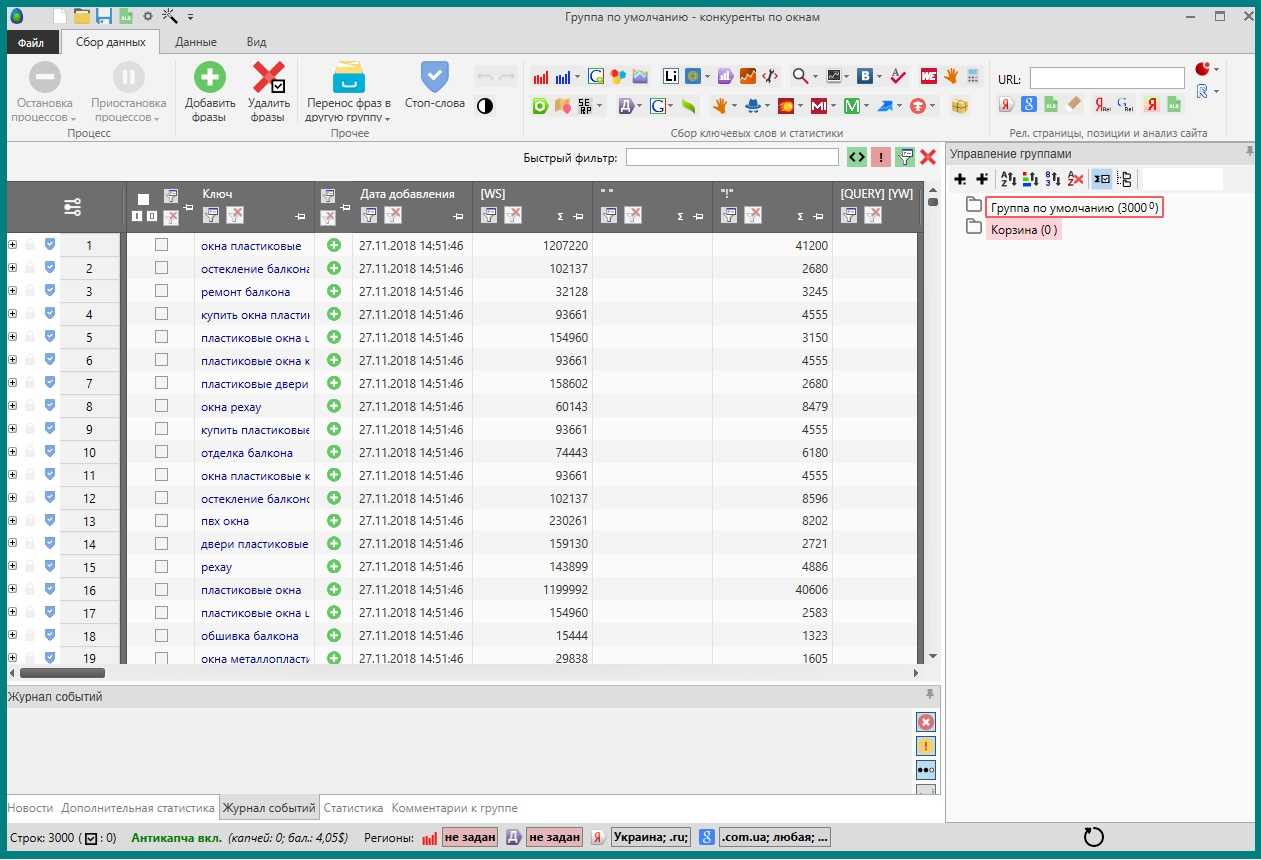Expand the tree node of row 1
The width and height of the screenshot is (1261, 860).
pos(13,245)
